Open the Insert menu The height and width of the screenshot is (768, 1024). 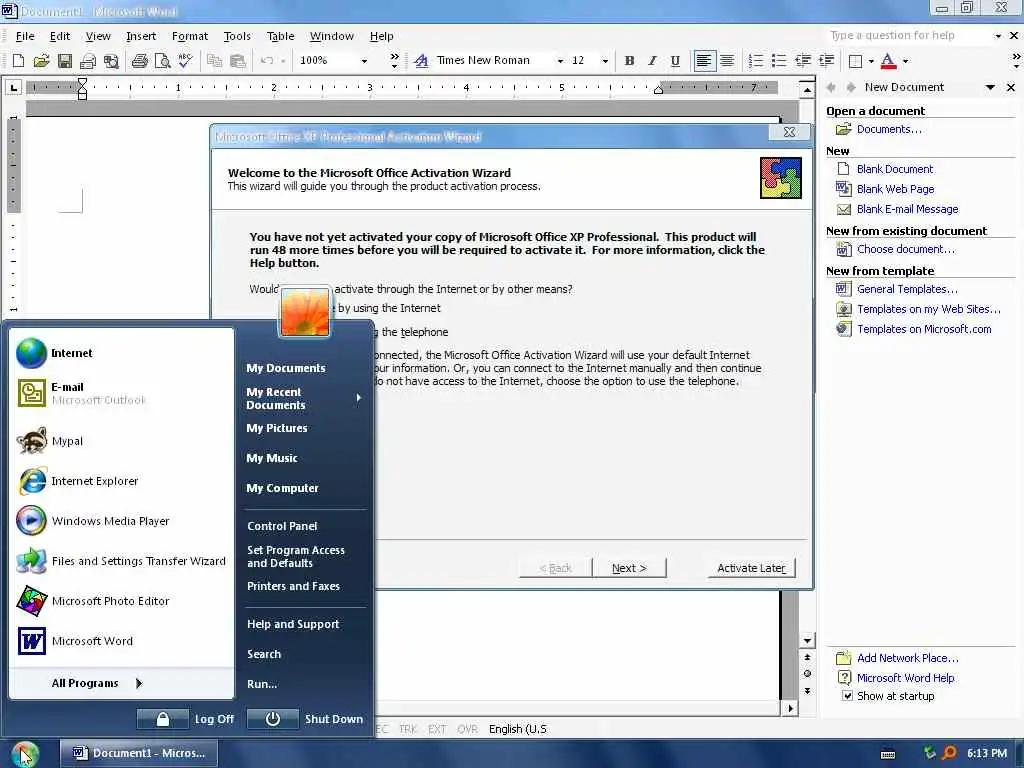pos(141,36)
